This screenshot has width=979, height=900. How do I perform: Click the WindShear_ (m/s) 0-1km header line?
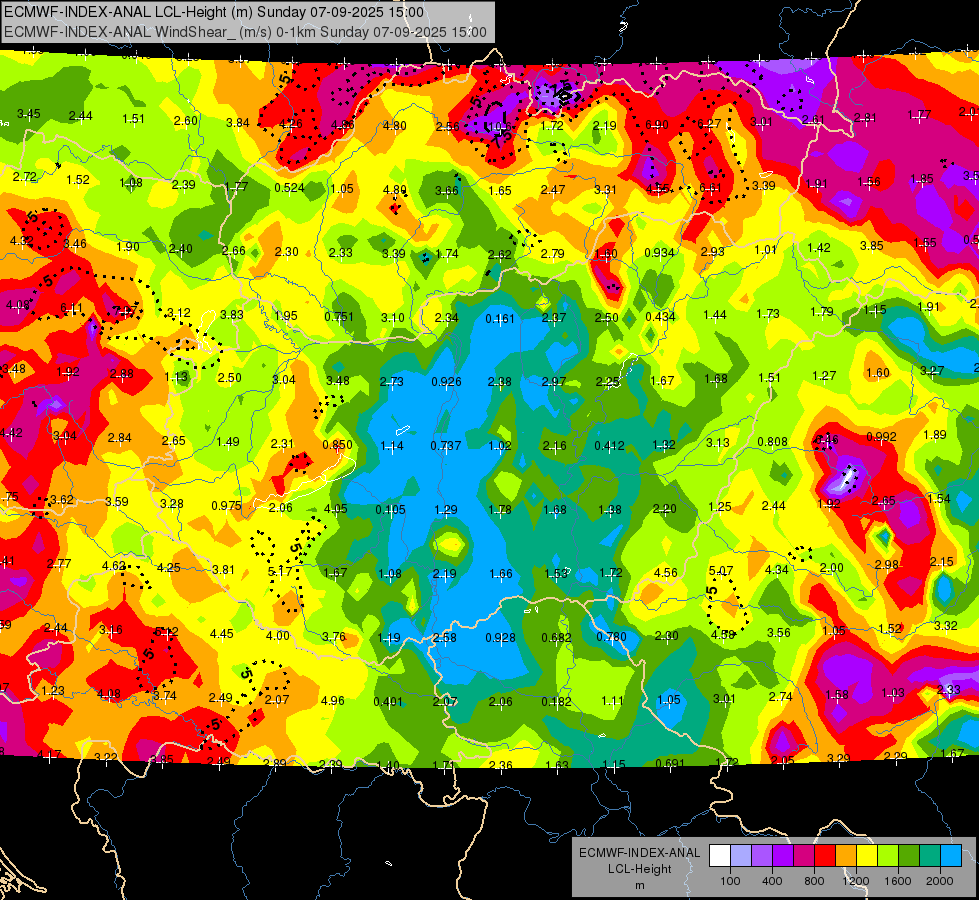[x=245, y=32]
